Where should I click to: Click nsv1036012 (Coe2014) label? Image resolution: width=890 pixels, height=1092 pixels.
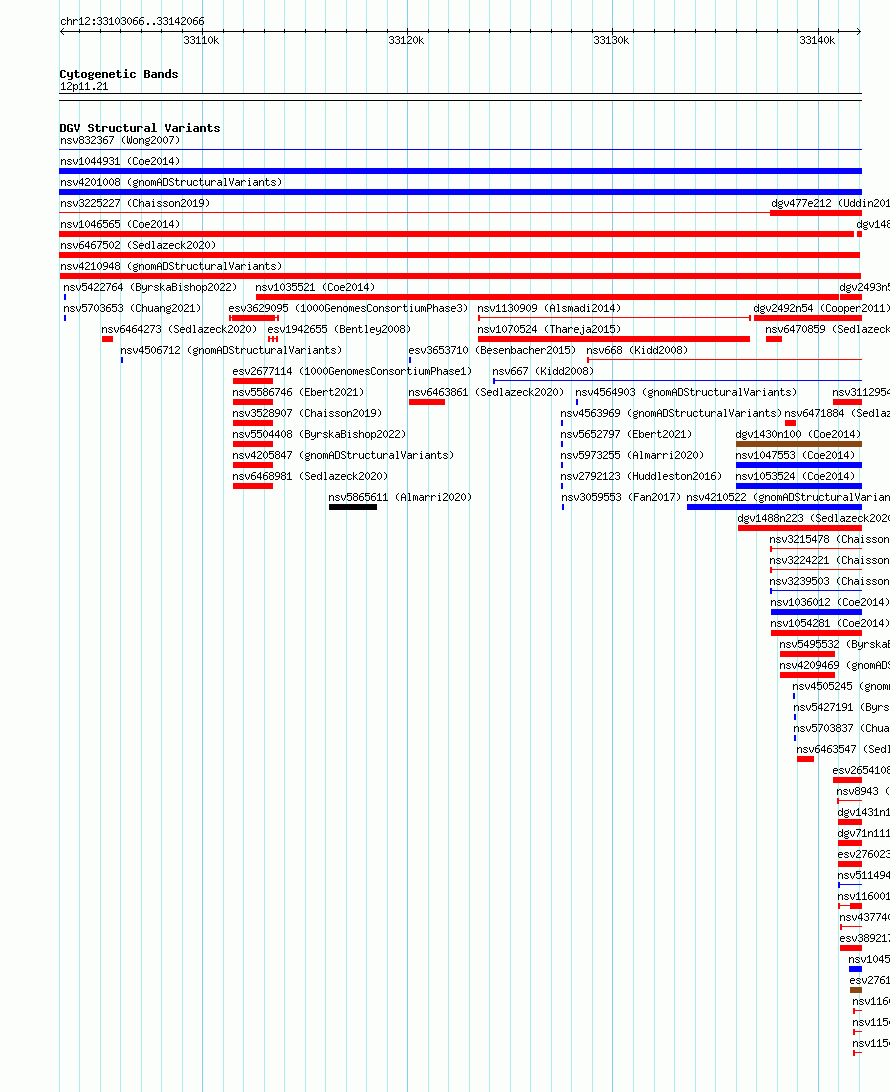point(829,602)
